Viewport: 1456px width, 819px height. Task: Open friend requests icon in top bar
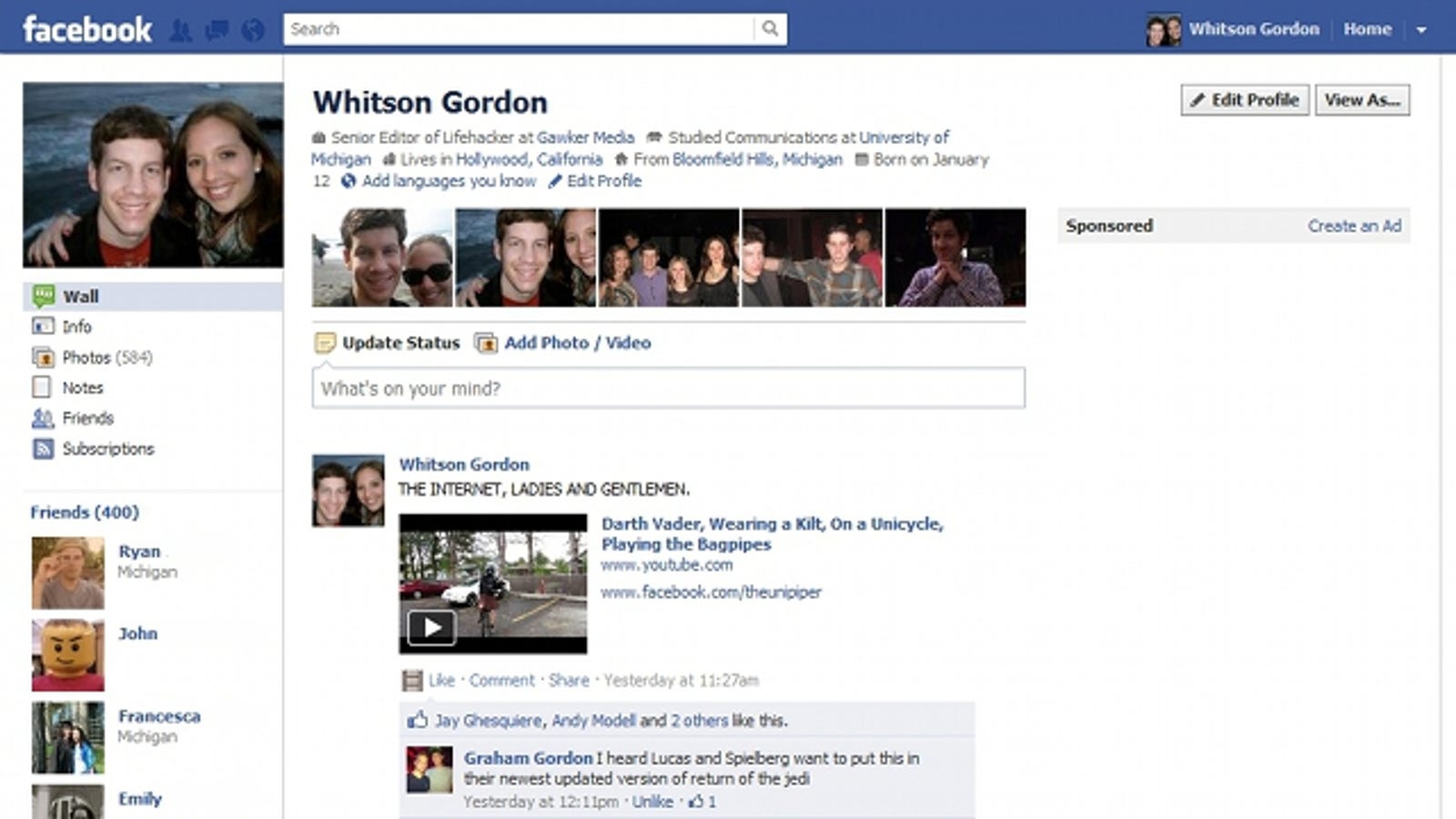(181, 30)
